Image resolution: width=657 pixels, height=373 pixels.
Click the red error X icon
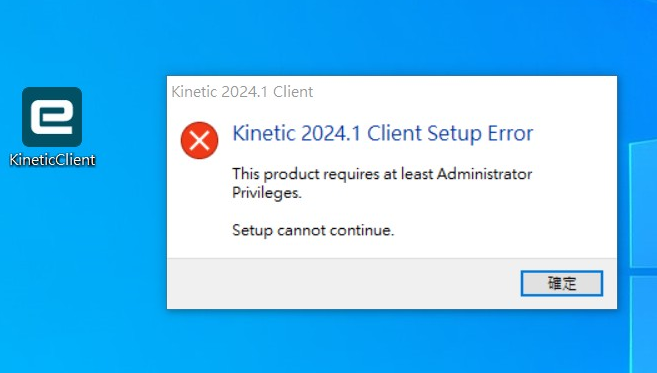coord(199,140)
